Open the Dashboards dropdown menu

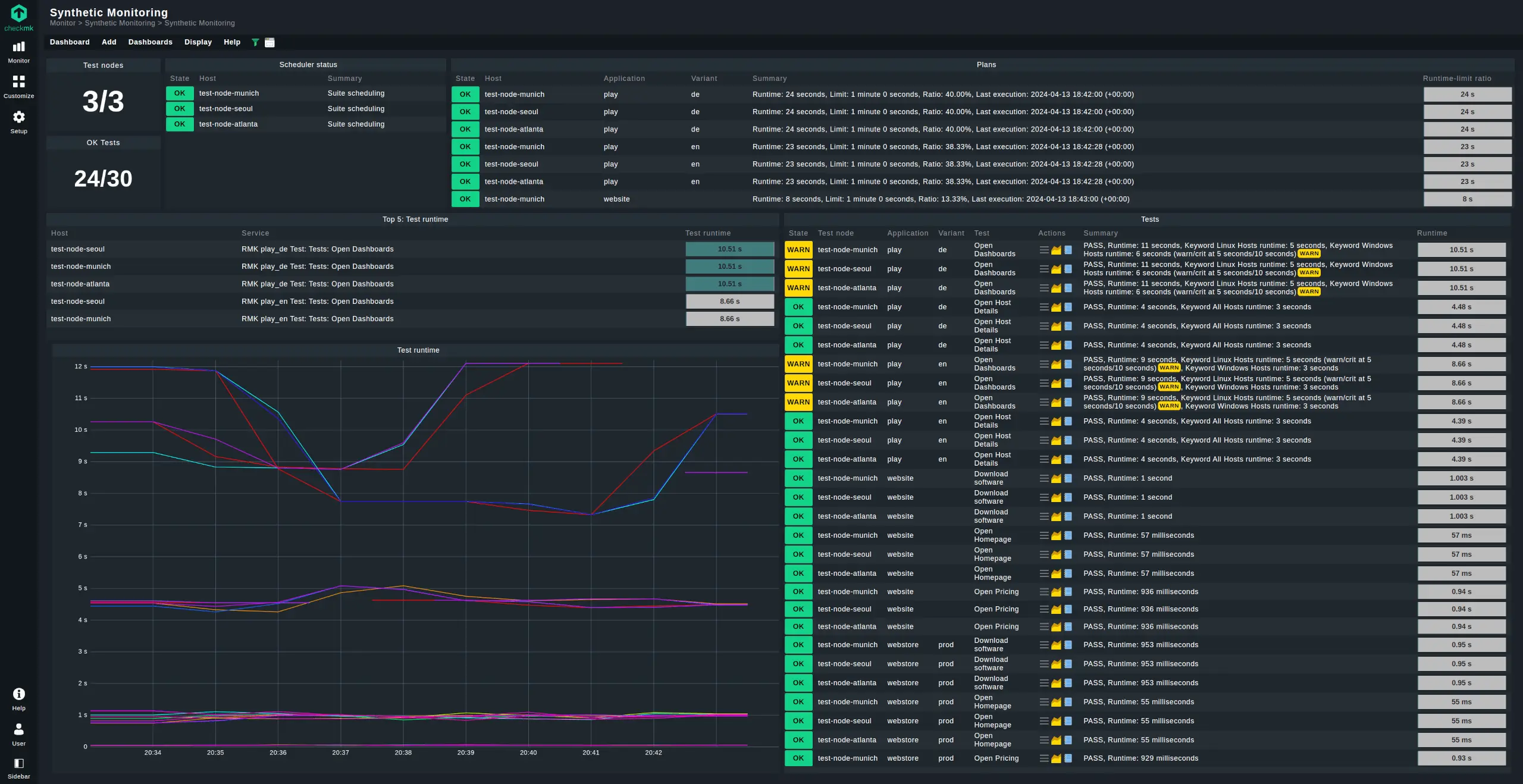coord(150,42)
